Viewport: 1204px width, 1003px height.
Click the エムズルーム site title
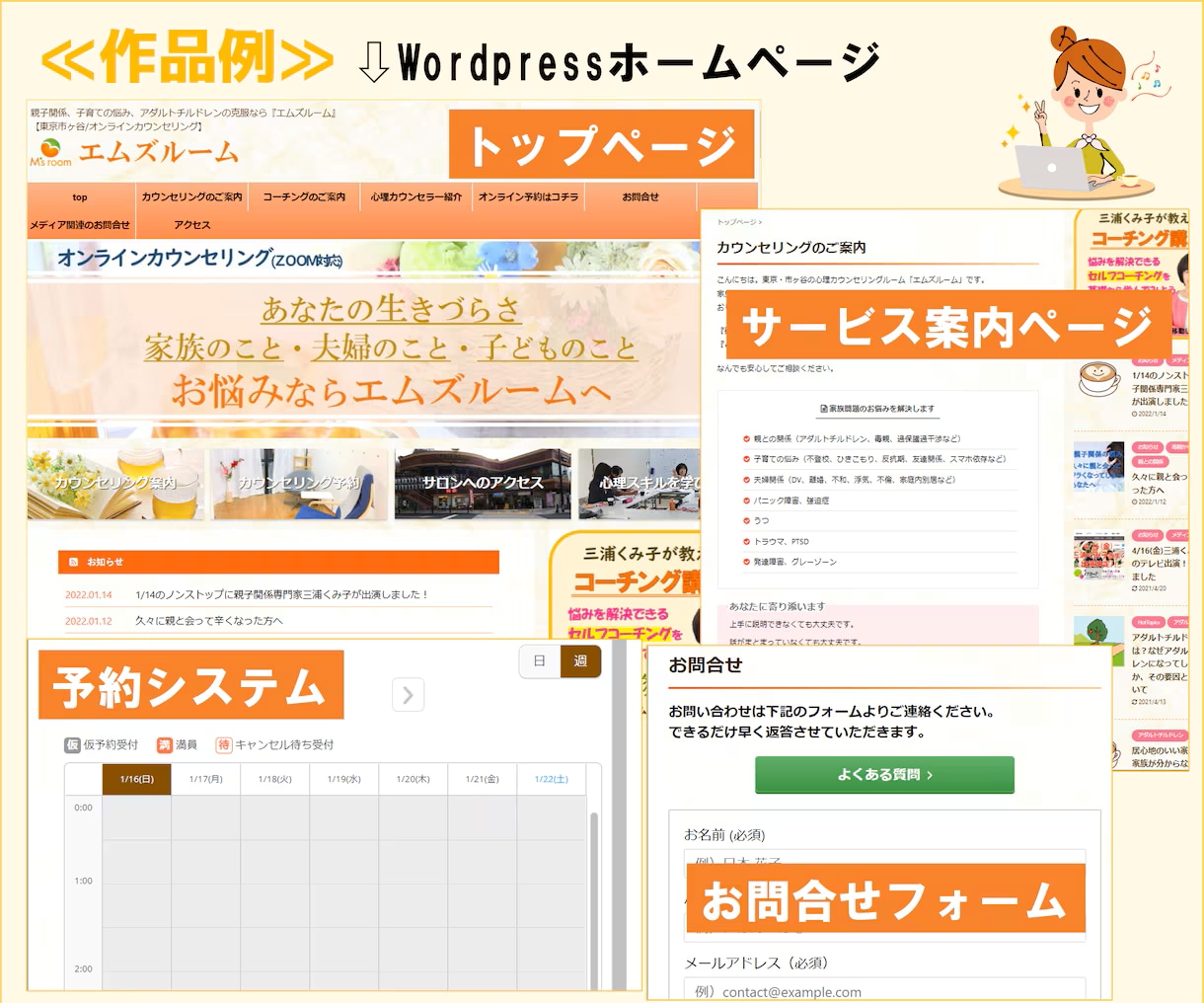point(159,152)
